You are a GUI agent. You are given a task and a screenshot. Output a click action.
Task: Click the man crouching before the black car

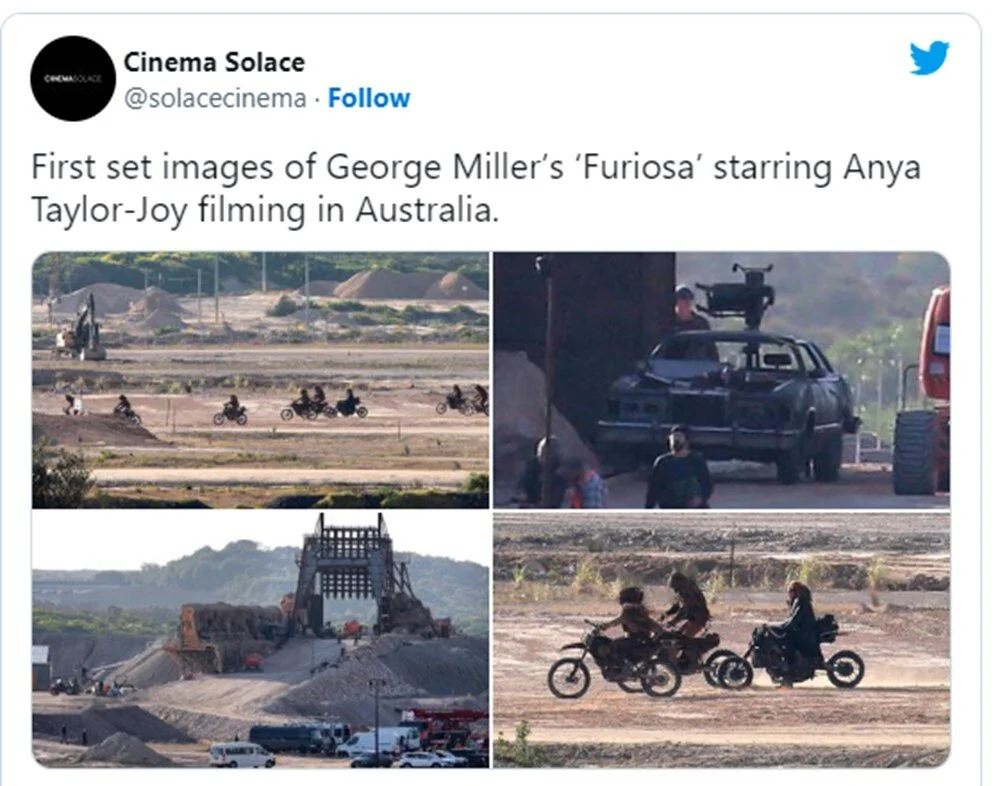(679, 468)
